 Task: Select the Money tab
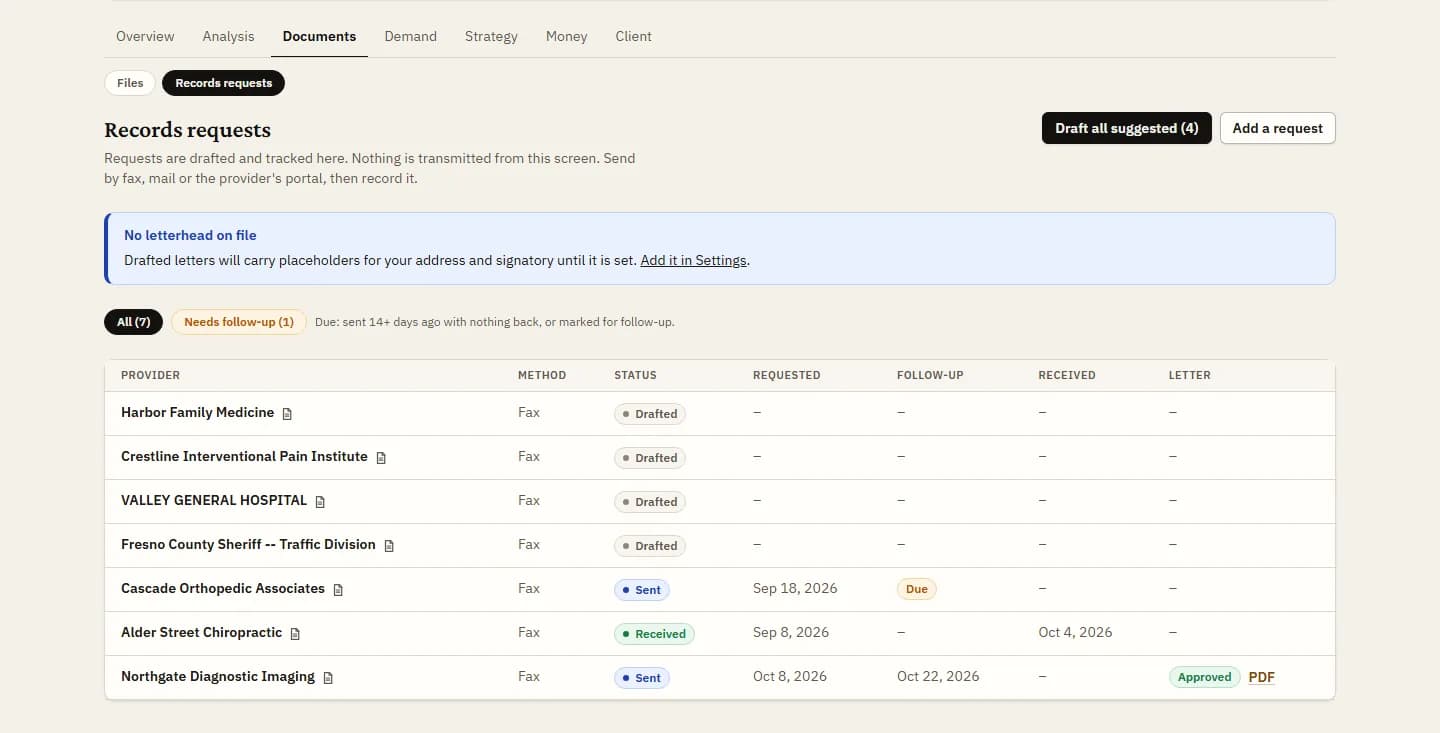pyautogui.click(x=566, y=36)
